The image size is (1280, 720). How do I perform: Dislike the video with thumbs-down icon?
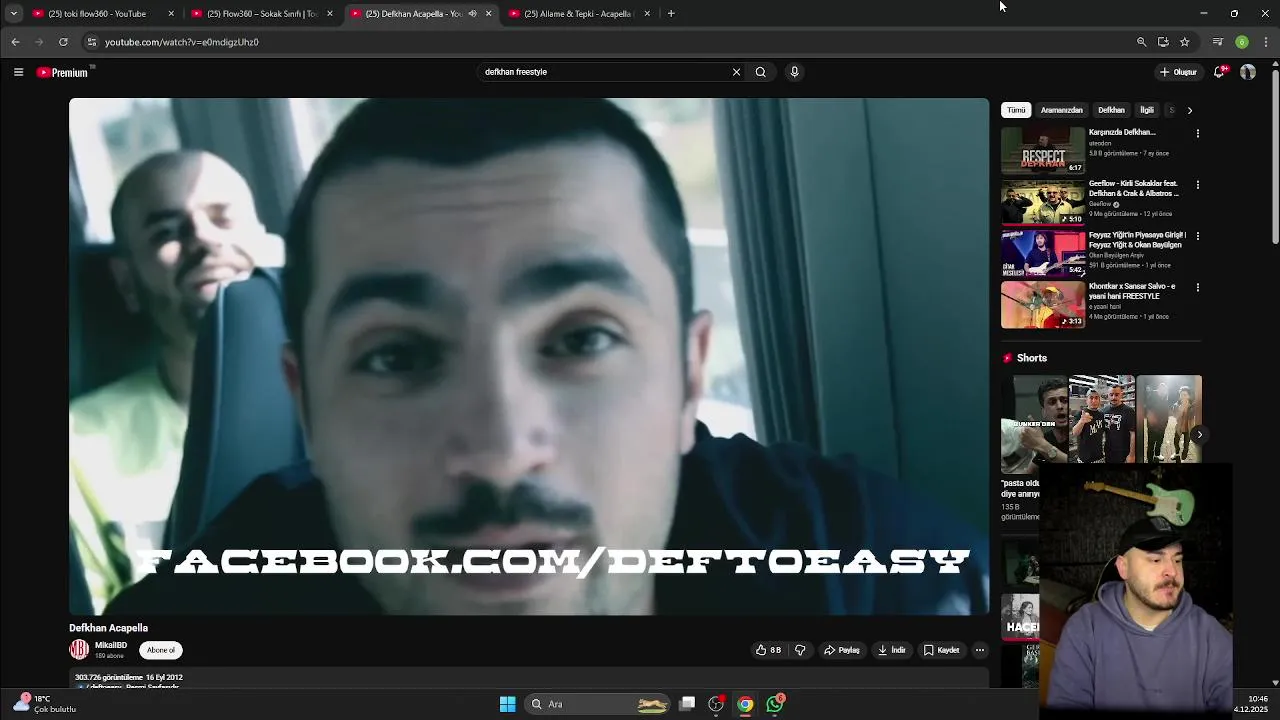pyautogui.click(x=800, y=650)
